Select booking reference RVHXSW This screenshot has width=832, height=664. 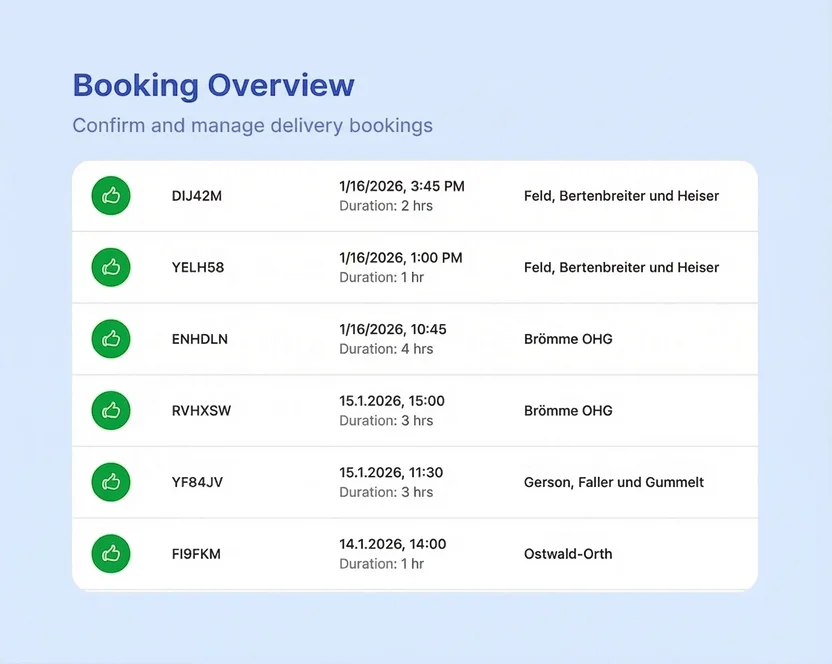pyautogui.click(x=200, y=410)
